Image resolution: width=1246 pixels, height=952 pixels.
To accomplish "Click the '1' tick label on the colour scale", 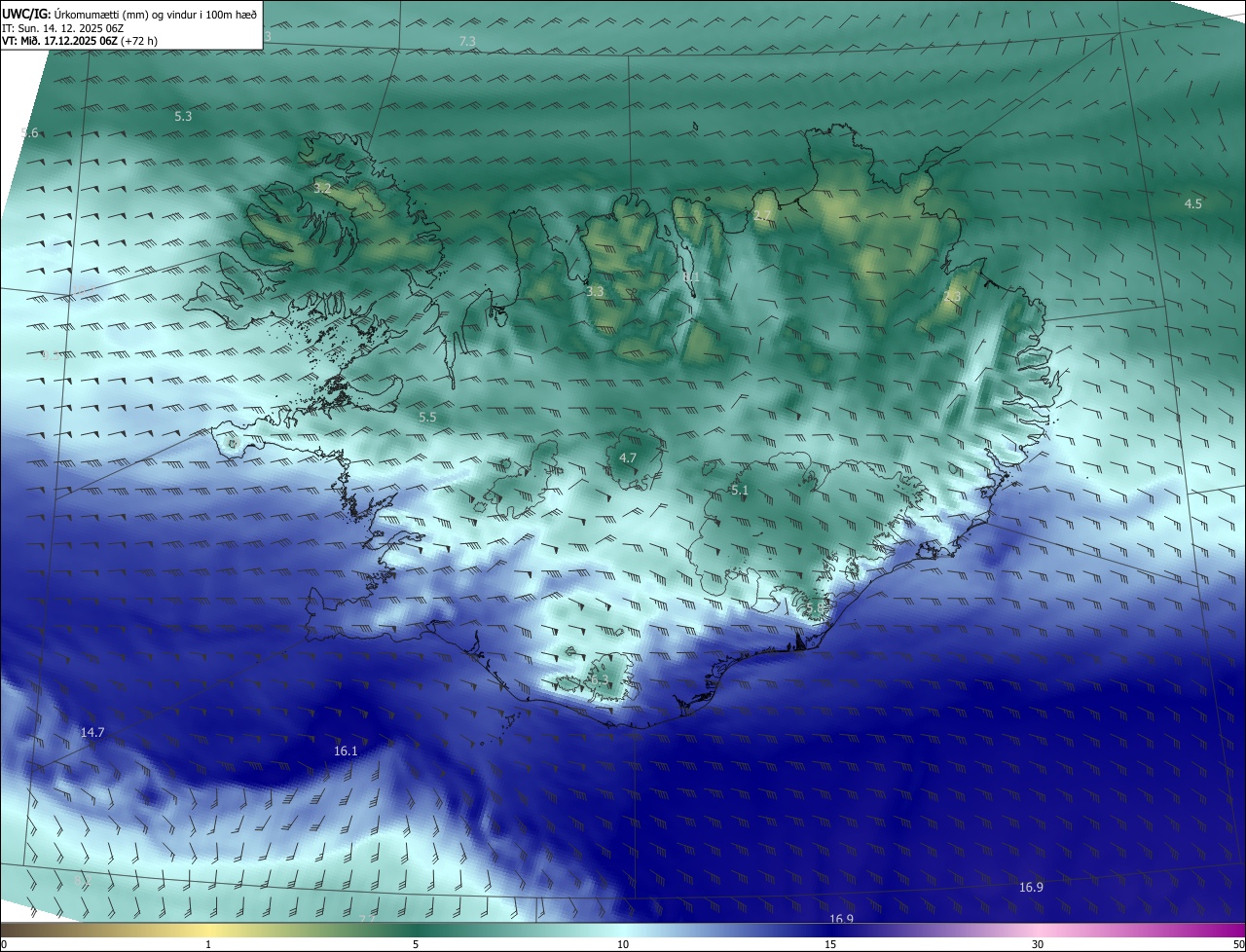I will (208, 944).
